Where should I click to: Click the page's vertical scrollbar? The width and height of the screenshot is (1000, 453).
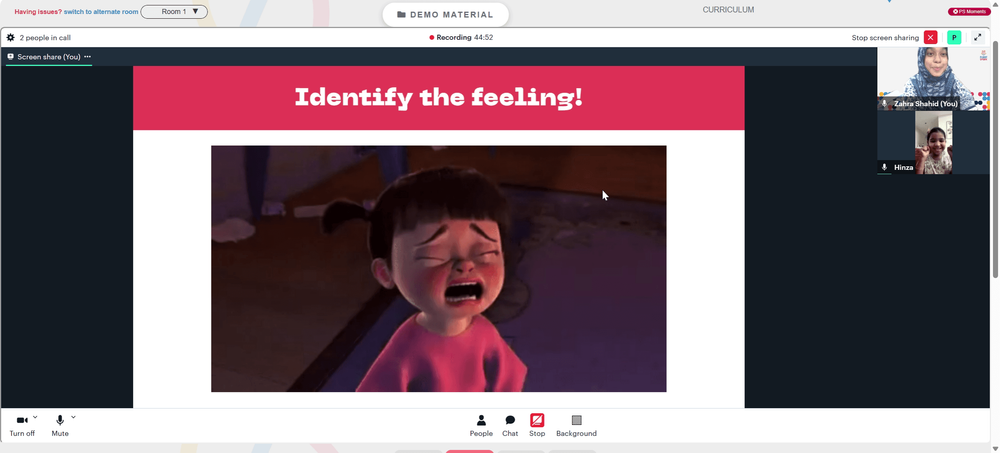click(995, 160)
